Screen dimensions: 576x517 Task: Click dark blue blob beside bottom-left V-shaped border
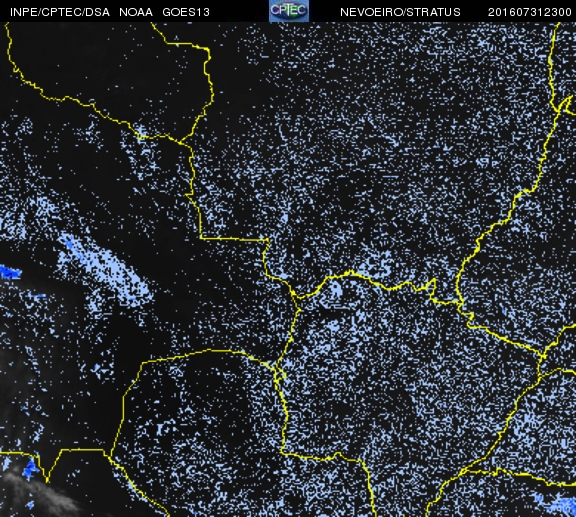[30, 468]
